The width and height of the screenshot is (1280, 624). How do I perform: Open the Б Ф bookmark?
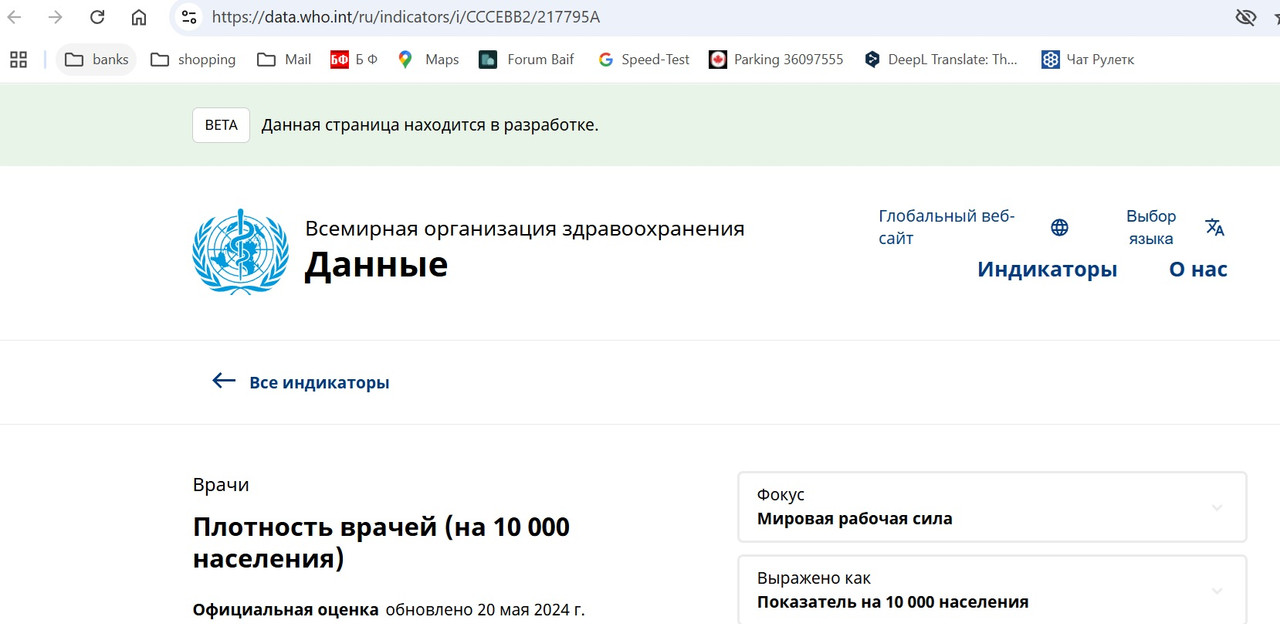point(354,60)
